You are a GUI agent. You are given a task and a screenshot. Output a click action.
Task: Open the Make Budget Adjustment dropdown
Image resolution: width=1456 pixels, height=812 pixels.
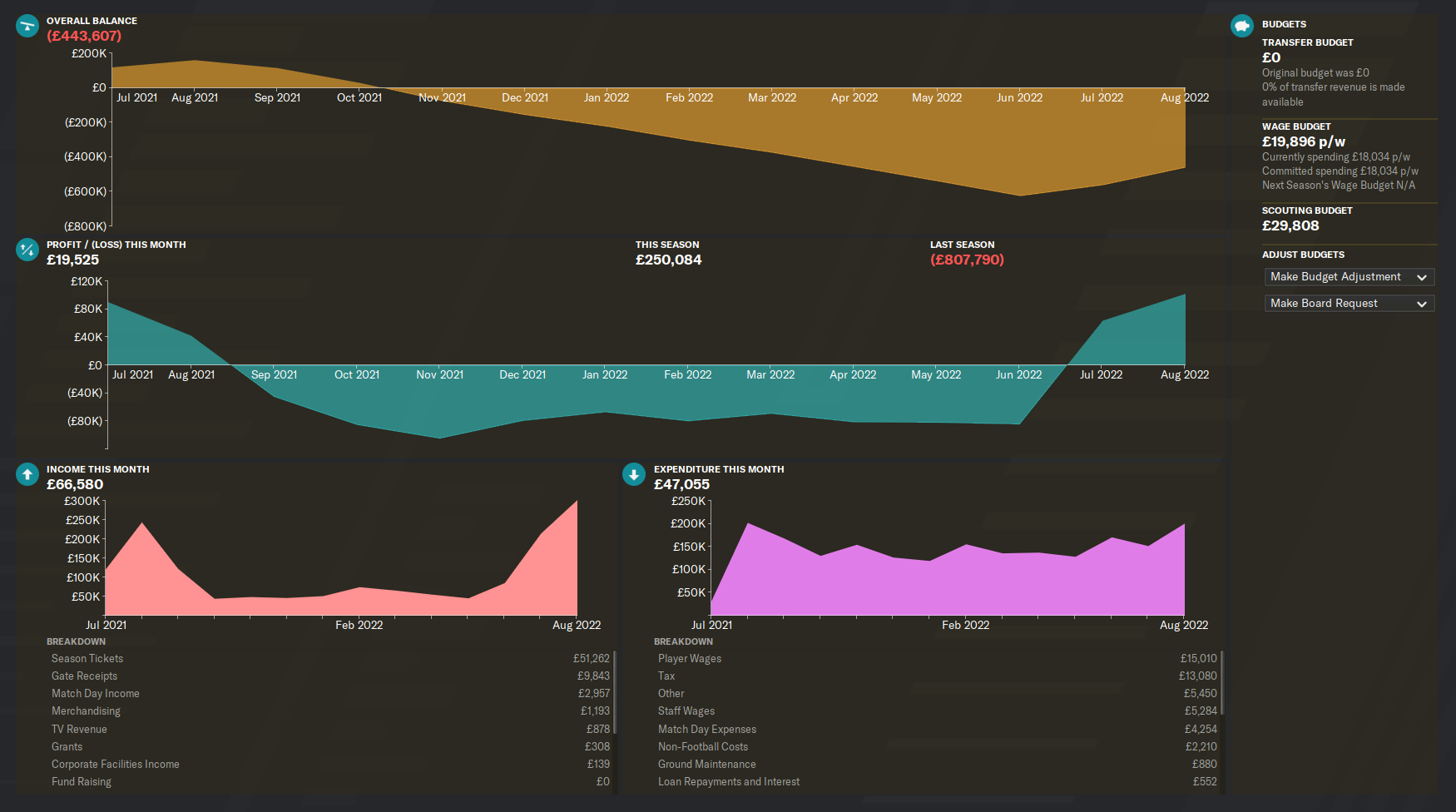[1350, 277]
